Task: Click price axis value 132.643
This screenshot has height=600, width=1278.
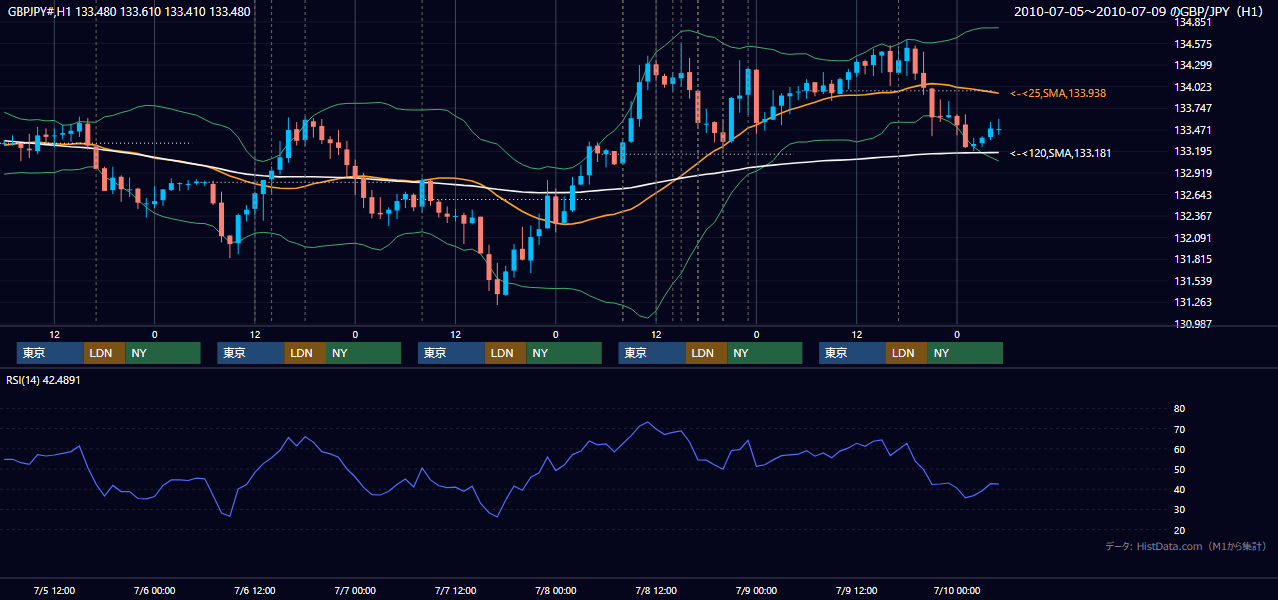Action: (1193, 195)
